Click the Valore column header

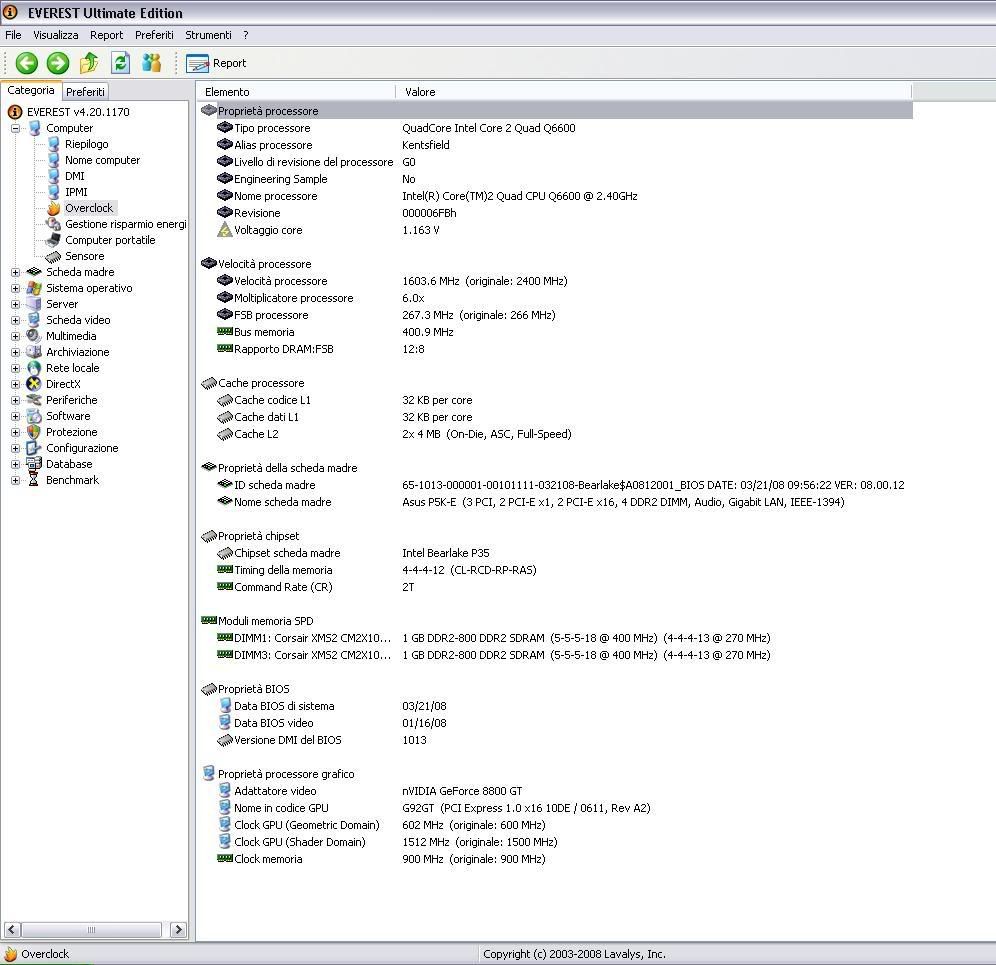pyautogui.click(x=420, y=92)
